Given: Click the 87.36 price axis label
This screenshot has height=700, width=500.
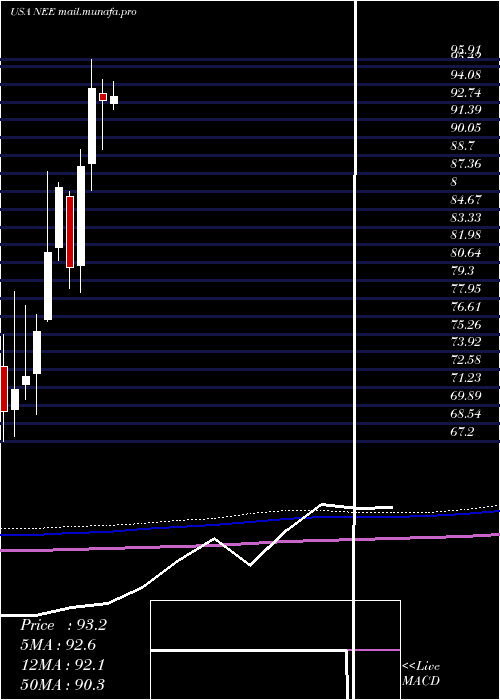Looking at the screenshot, I should tap(466, 164).
